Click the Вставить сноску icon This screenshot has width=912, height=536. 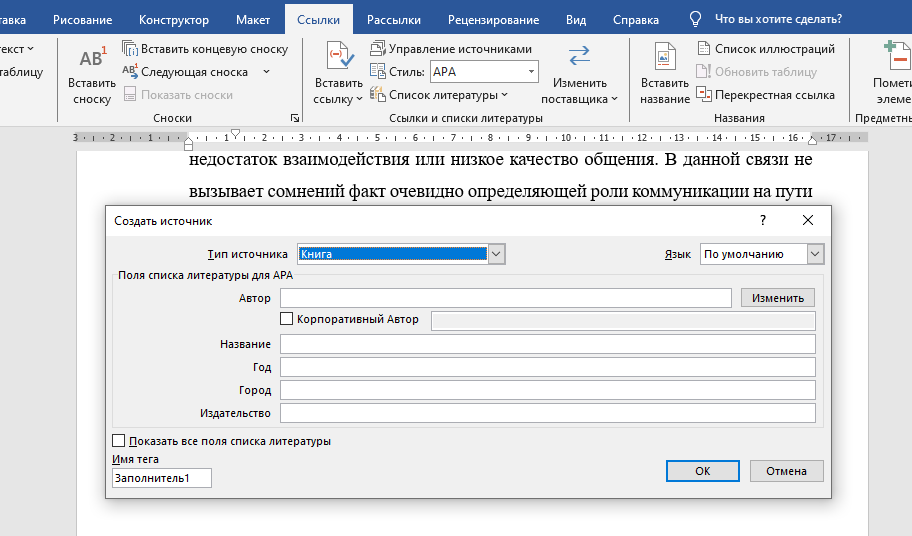point(92,59)
